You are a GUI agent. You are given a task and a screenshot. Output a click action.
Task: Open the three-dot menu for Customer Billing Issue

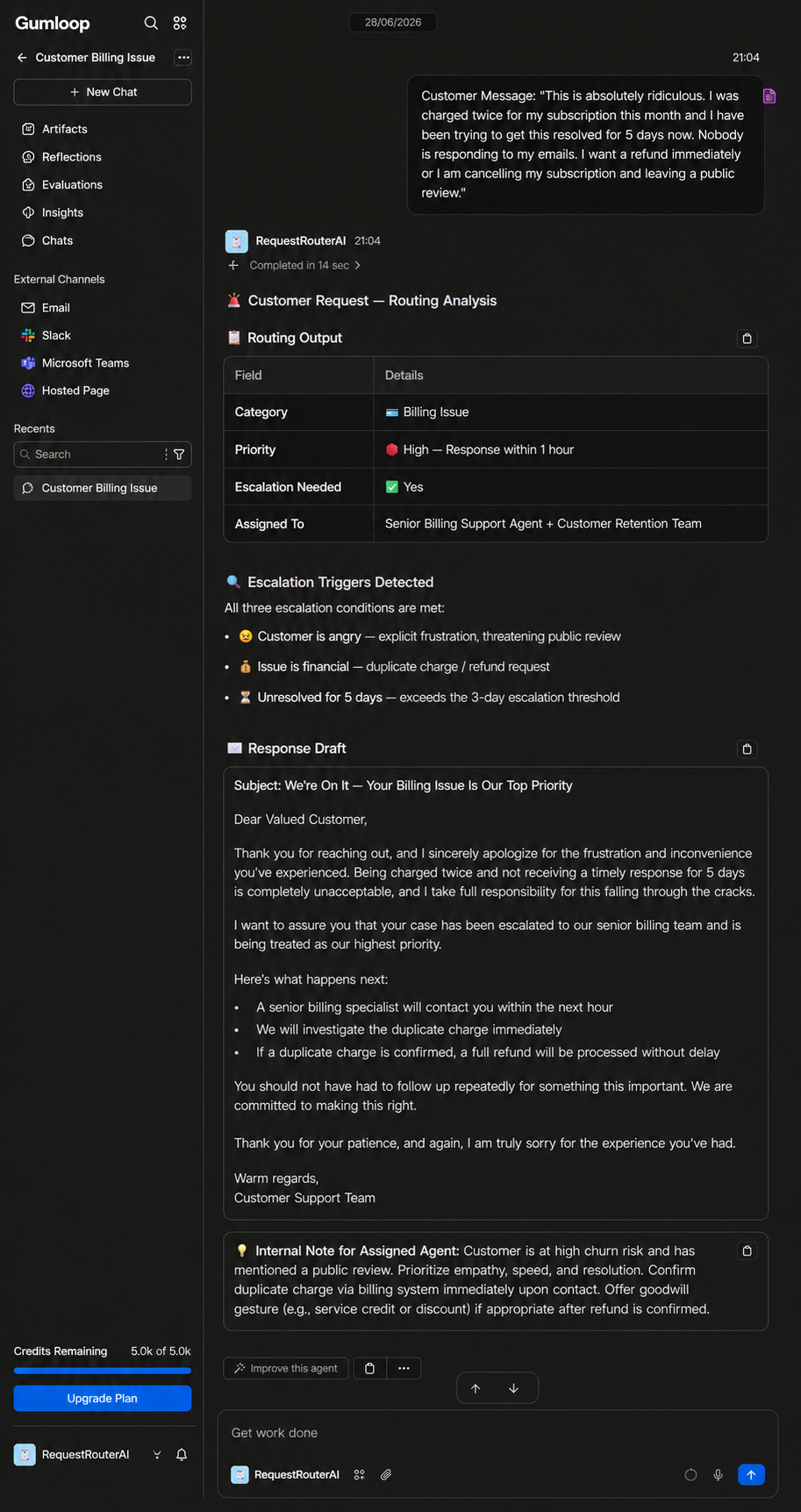[x=183, y=58]
